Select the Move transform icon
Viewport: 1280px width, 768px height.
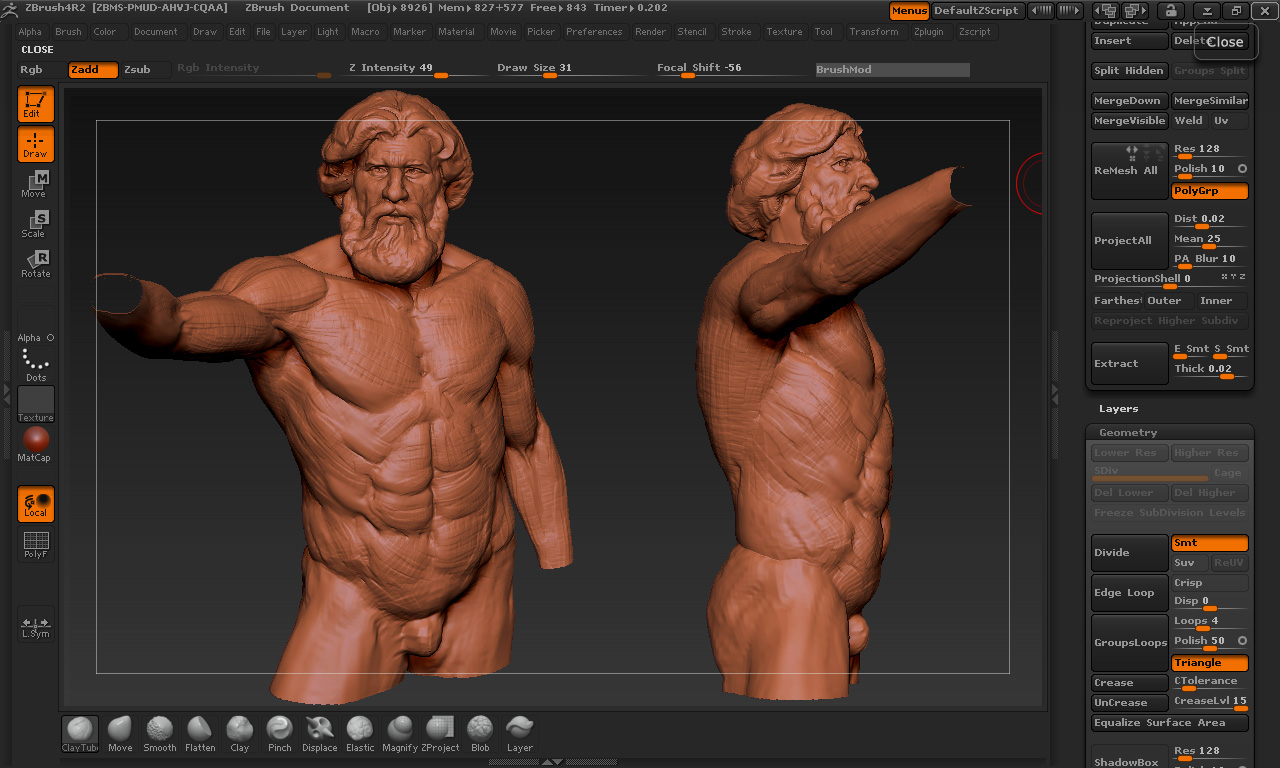pyautogui.click(x=36, y=184)
